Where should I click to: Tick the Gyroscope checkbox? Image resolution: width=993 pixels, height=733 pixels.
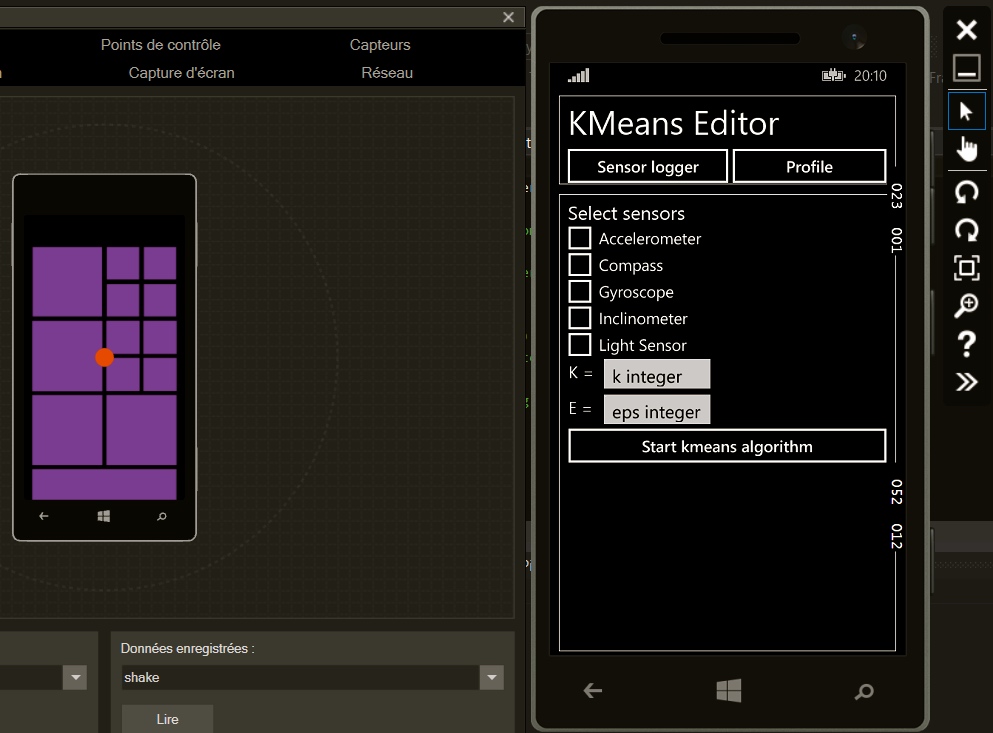point(580,292)
